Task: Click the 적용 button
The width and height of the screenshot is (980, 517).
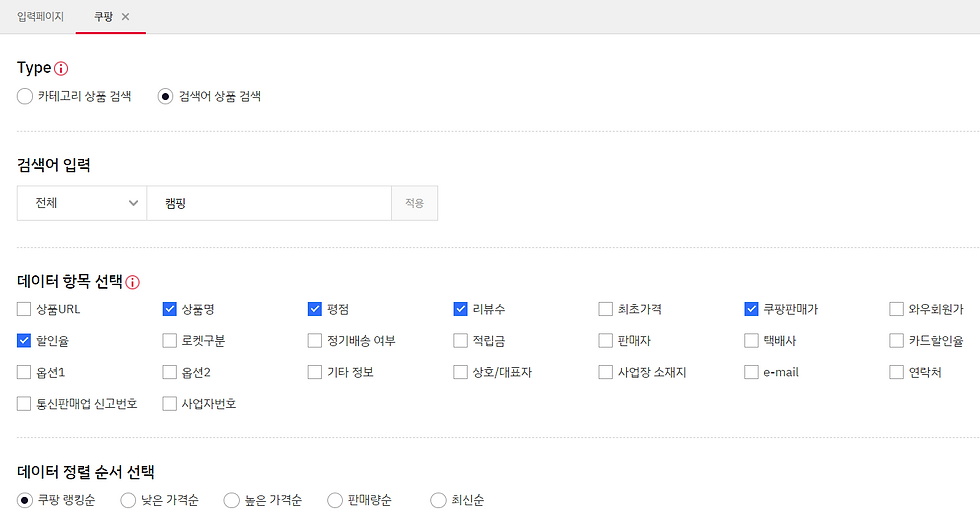Action: point(414,203)
